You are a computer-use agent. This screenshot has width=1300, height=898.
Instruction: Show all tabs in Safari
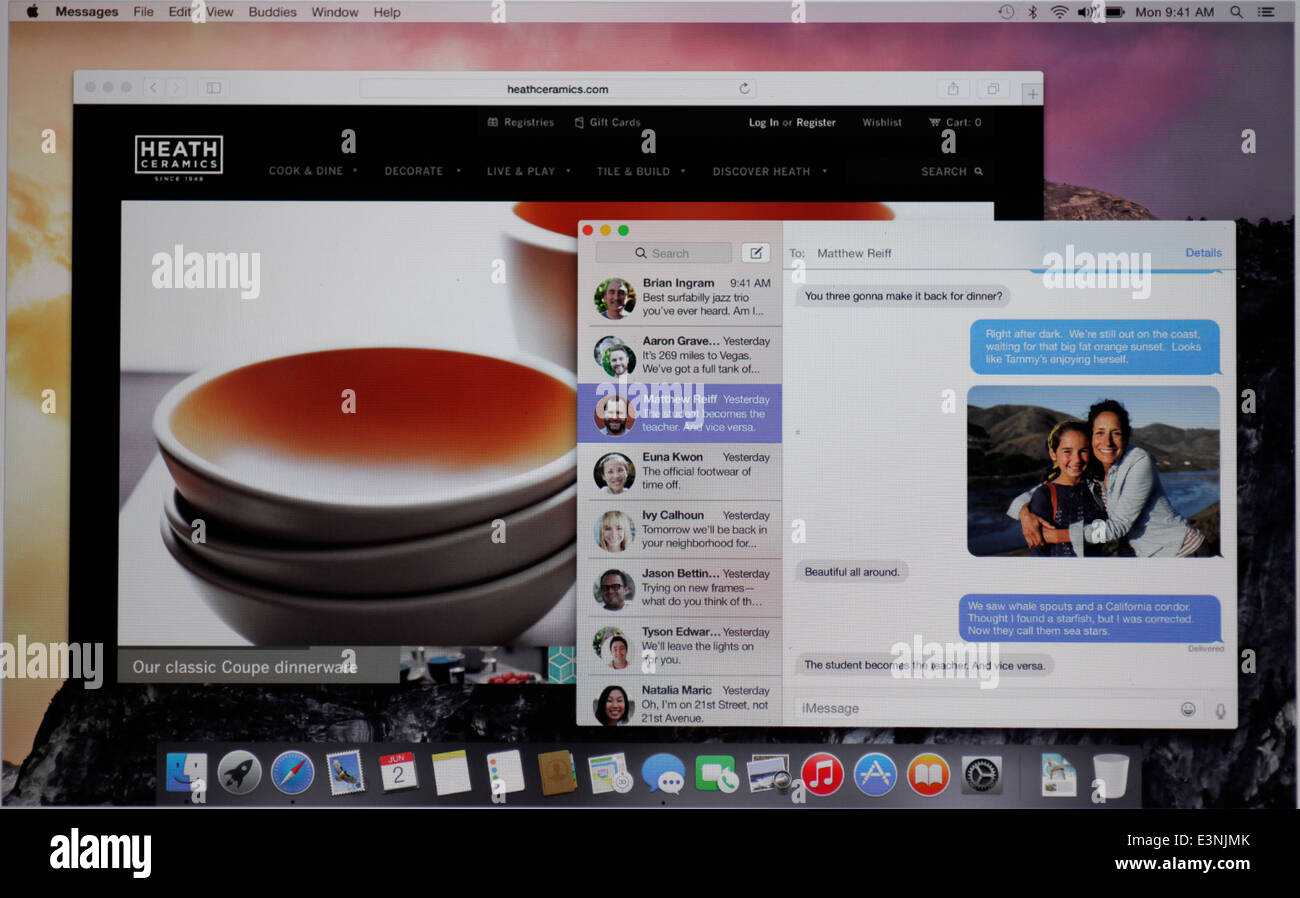click(993, 89)
